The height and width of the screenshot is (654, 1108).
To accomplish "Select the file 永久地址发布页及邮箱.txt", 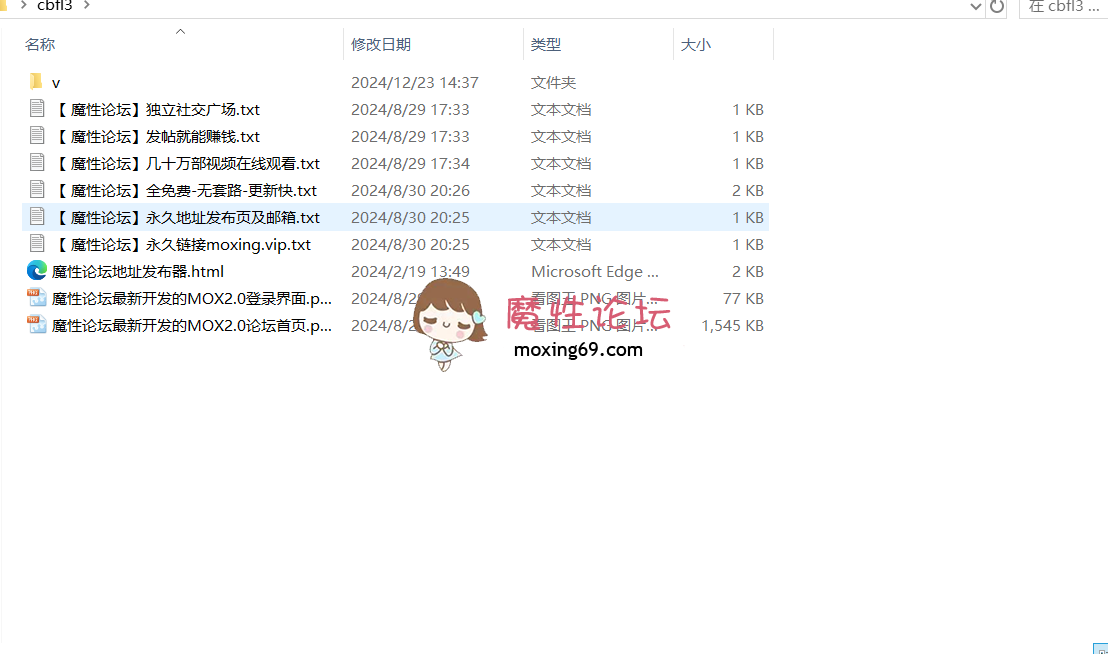I will coord(185,217).
